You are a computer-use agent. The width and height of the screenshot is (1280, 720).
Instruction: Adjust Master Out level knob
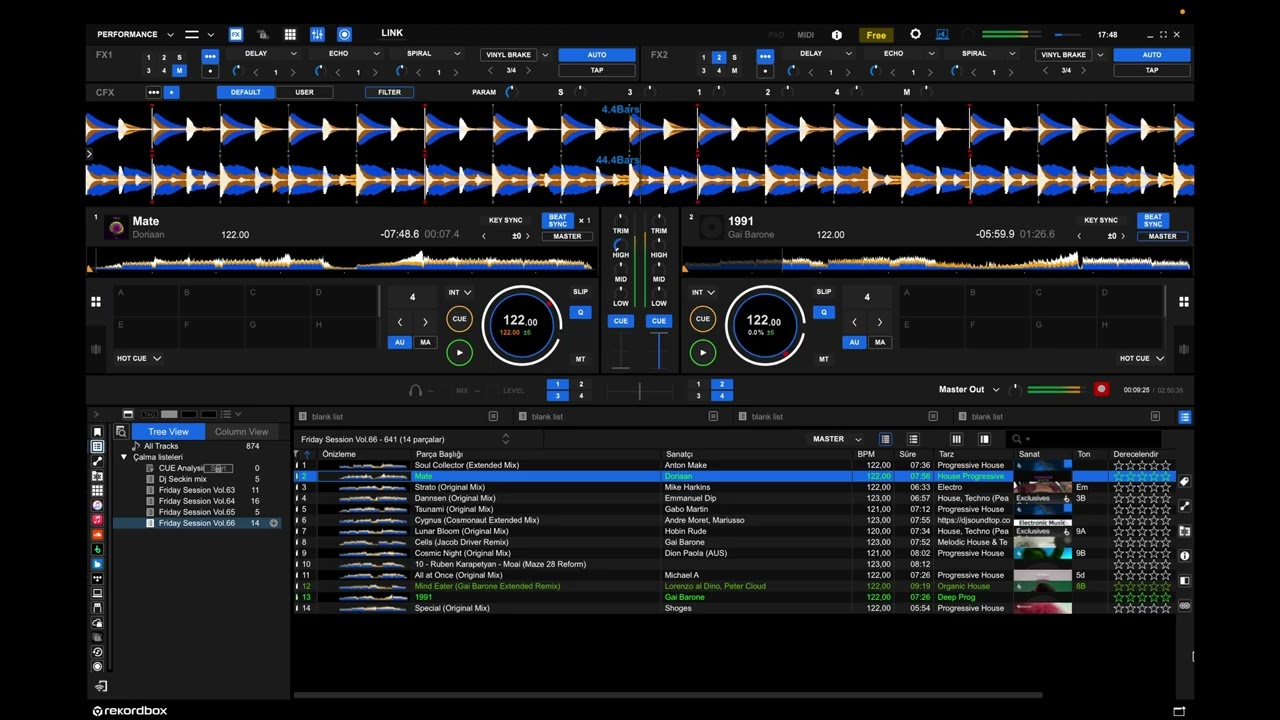(1013, 390)
